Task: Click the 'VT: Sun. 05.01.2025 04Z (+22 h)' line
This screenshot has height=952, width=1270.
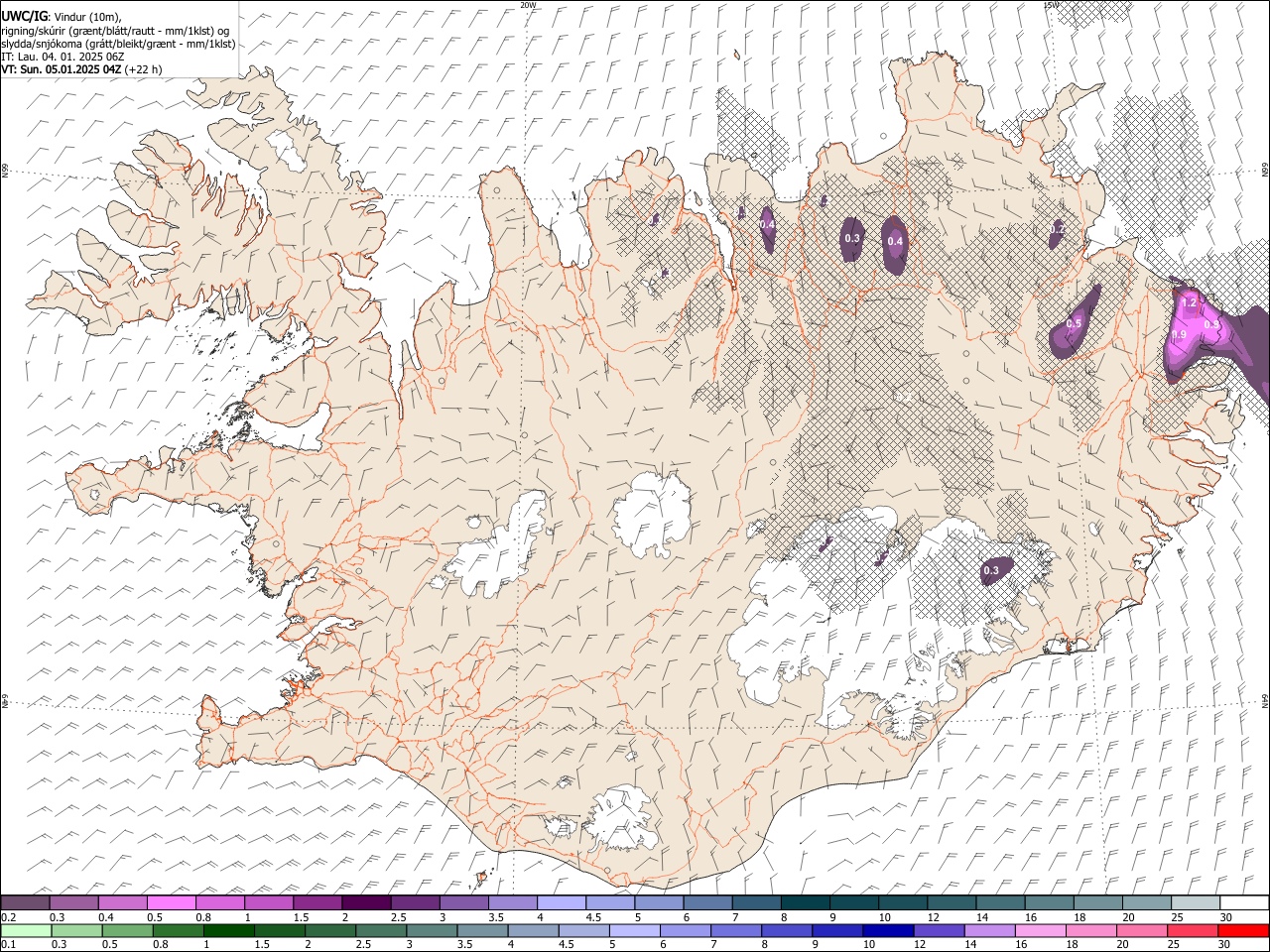Action: [x=81, y=69]
